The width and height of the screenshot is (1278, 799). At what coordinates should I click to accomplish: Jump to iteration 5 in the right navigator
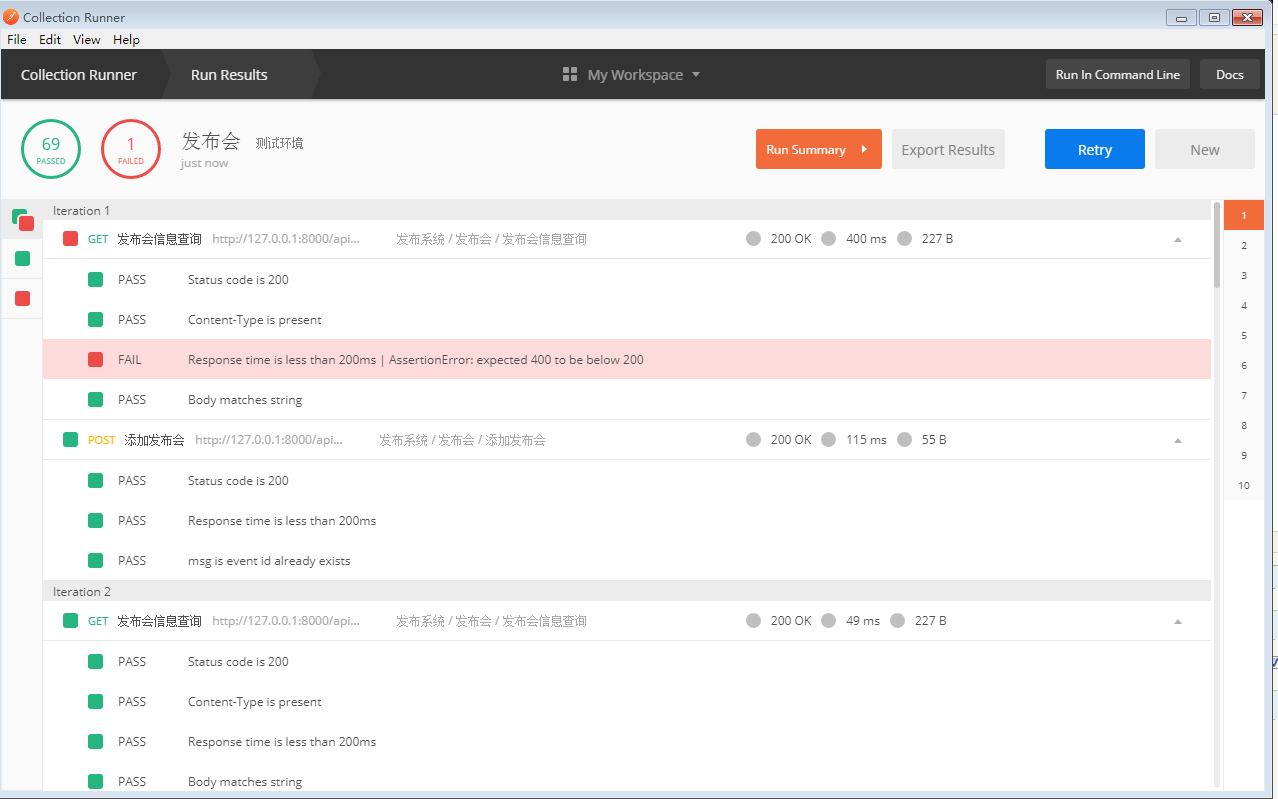tap(1243, 335)
